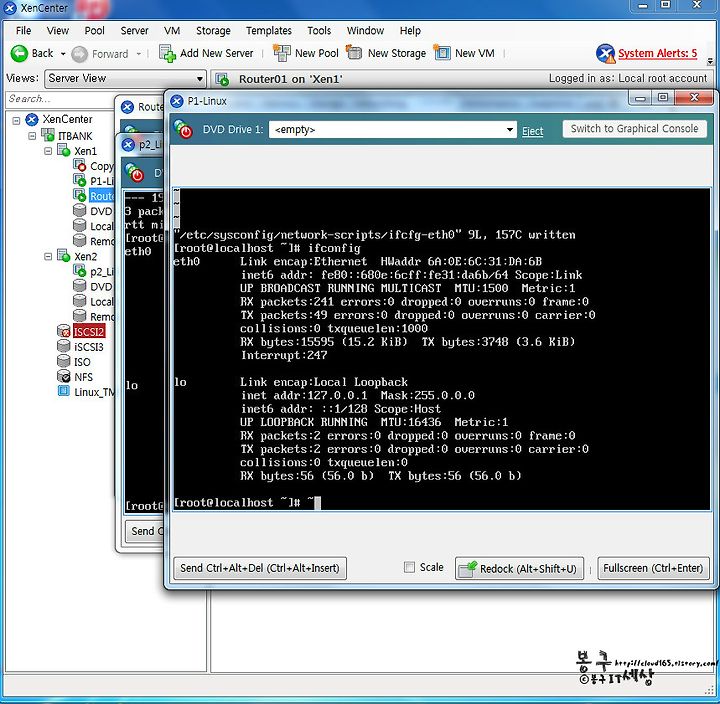Click the Search field in tree panel
Viewport: 720px width, 704px height.
click(x=59, y=99)
